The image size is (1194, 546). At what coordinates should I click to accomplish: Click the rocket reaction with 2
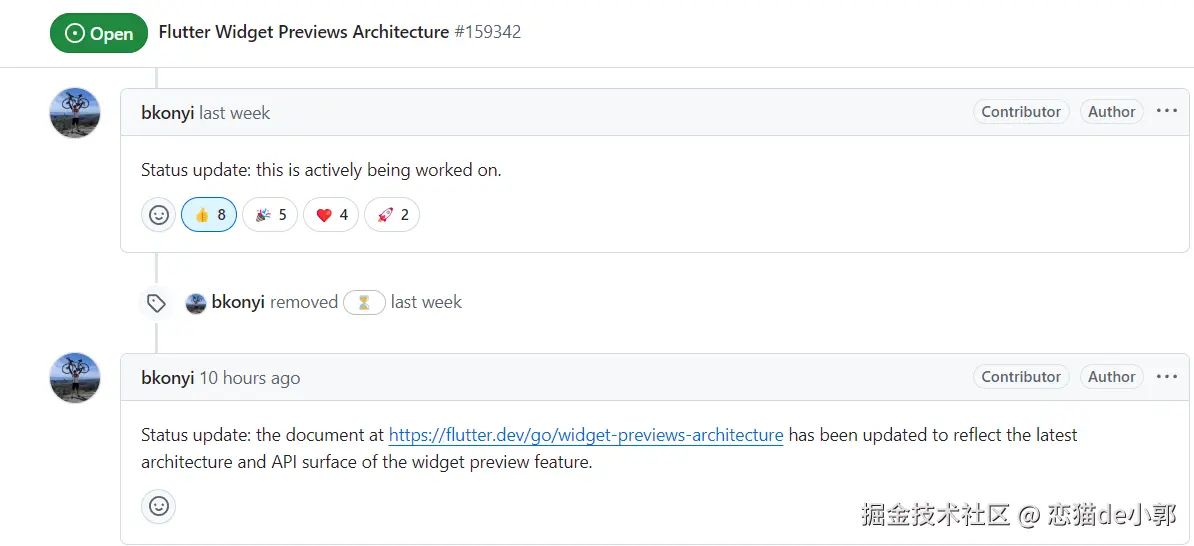[392, 215]
